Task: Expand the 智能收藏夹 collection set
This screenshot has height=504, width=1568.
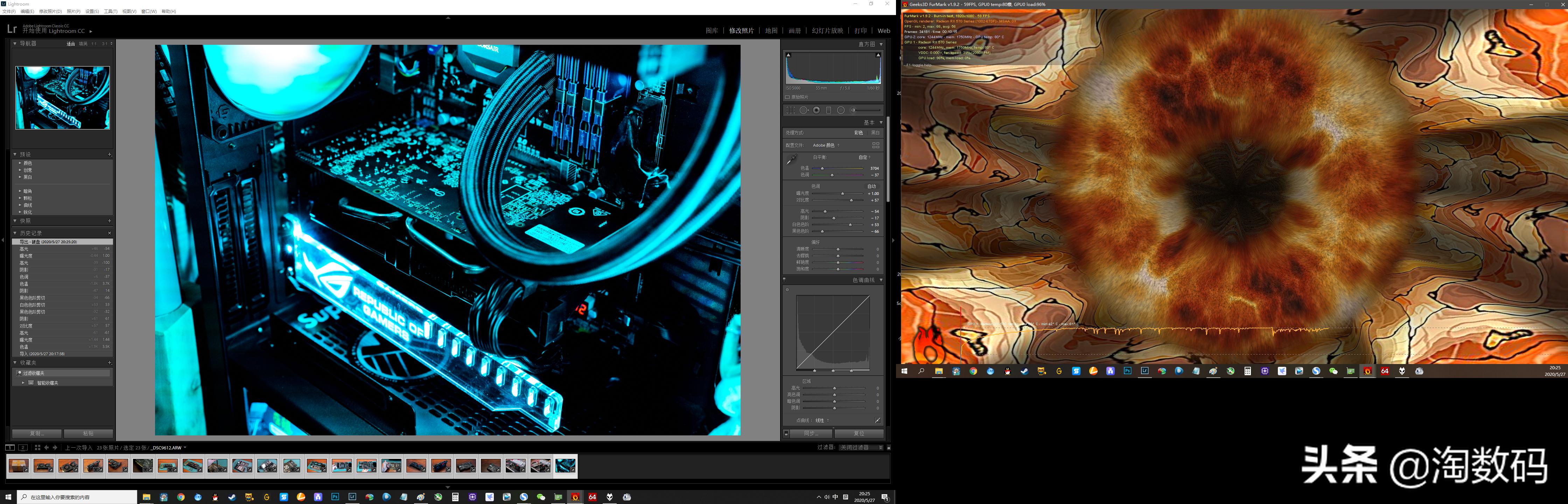Action: (x=23, y=383)
